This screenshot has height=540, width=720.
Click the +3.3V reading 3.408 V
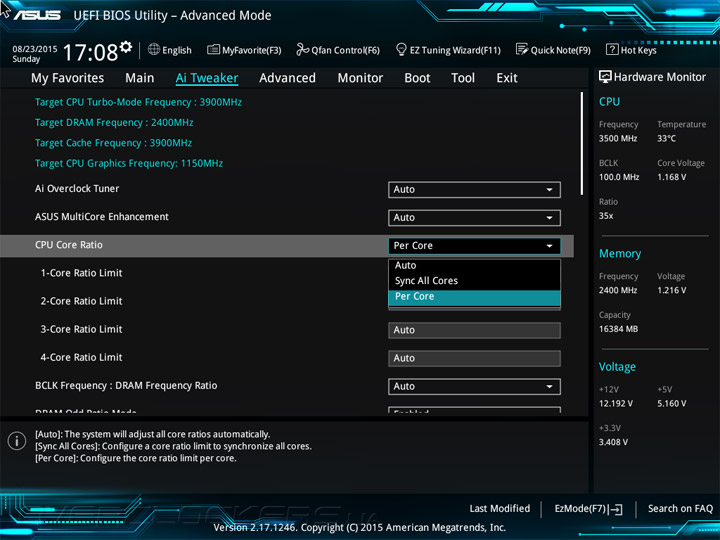pos(613,442)
